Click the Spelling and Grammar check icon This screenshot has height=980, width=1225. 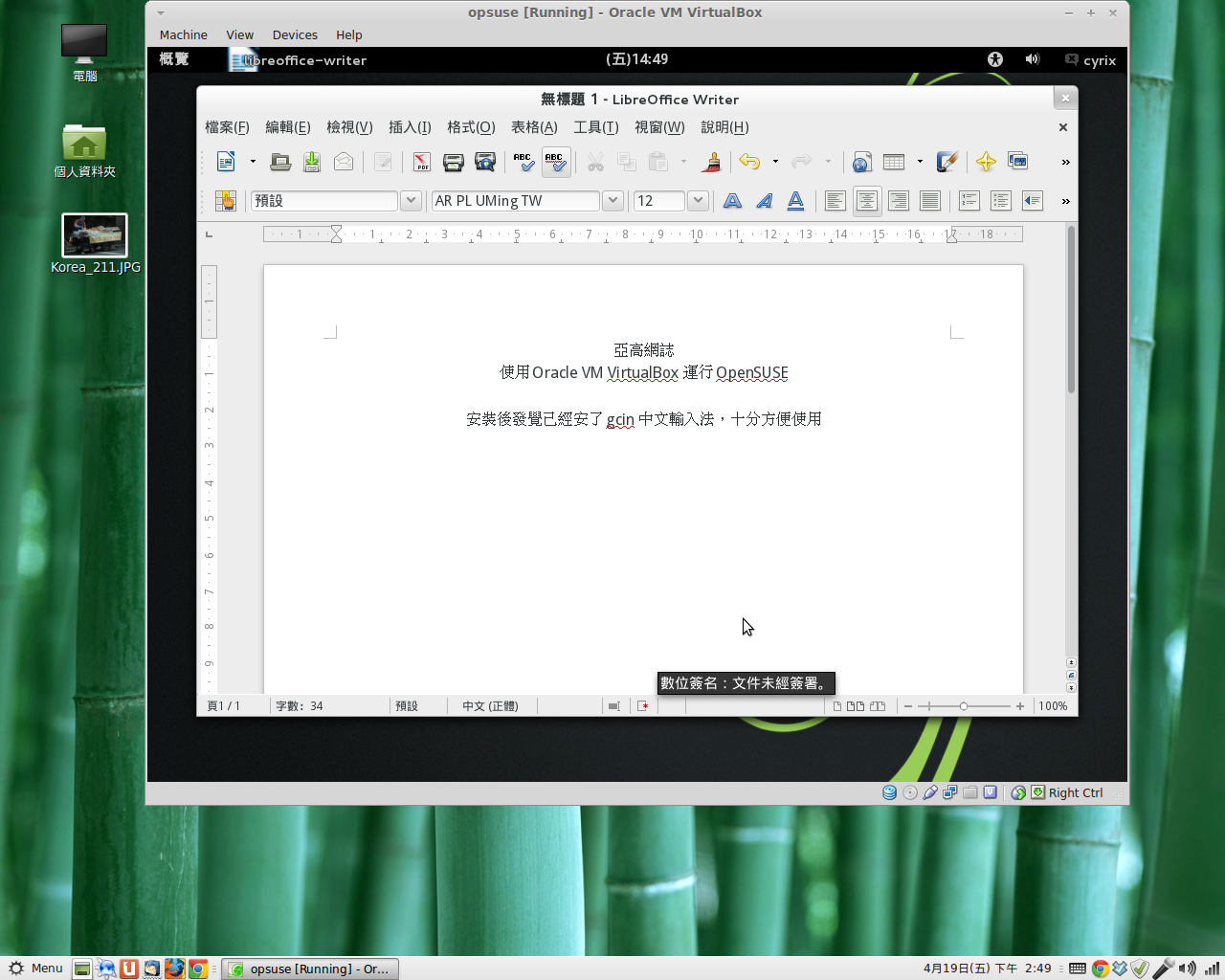523,162
